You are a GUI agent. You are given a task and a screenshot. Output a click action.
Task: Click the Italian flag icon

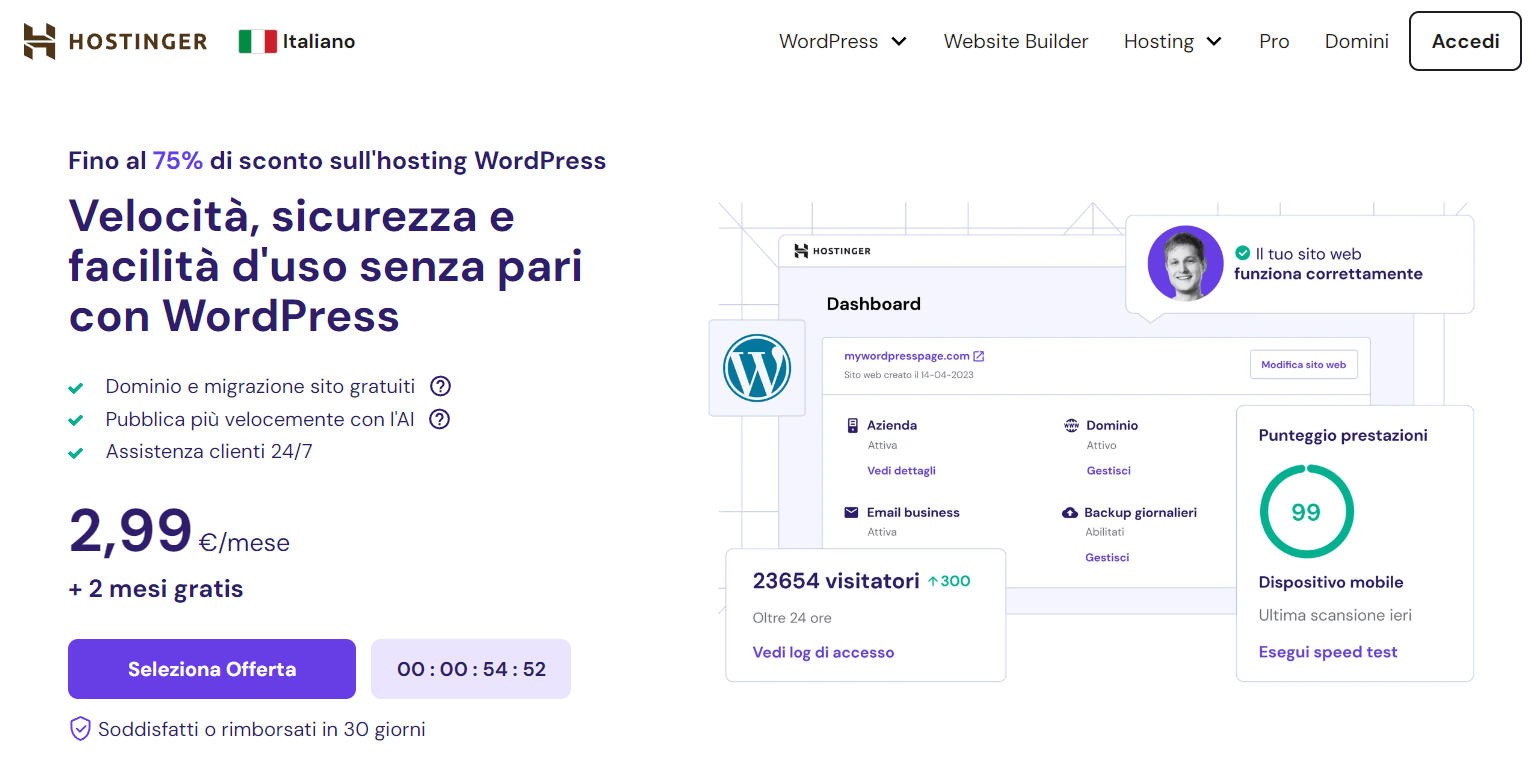[x=258, y=41]
